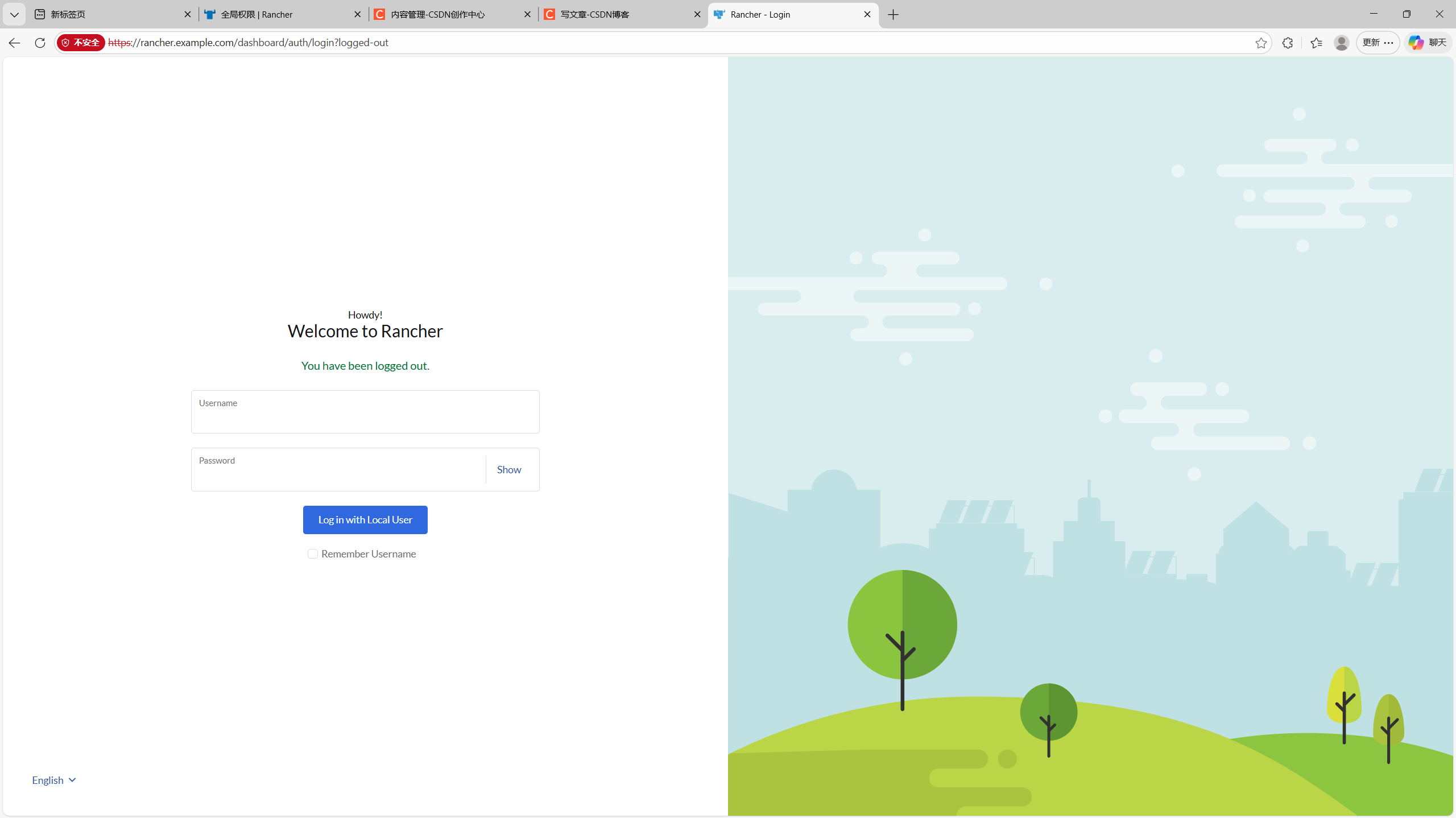The image size is (1456, 818).
Task: Close the 内容管理-CSDN创作中心 tab
Action: click(528, 15)
